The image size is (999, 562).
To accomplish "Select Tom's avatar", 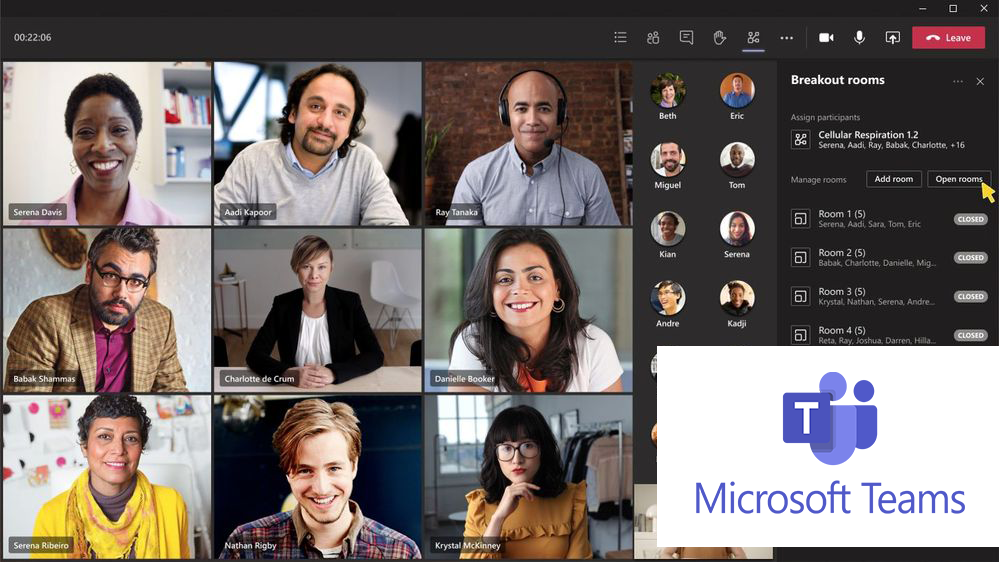I will click(x=737, y=159).
